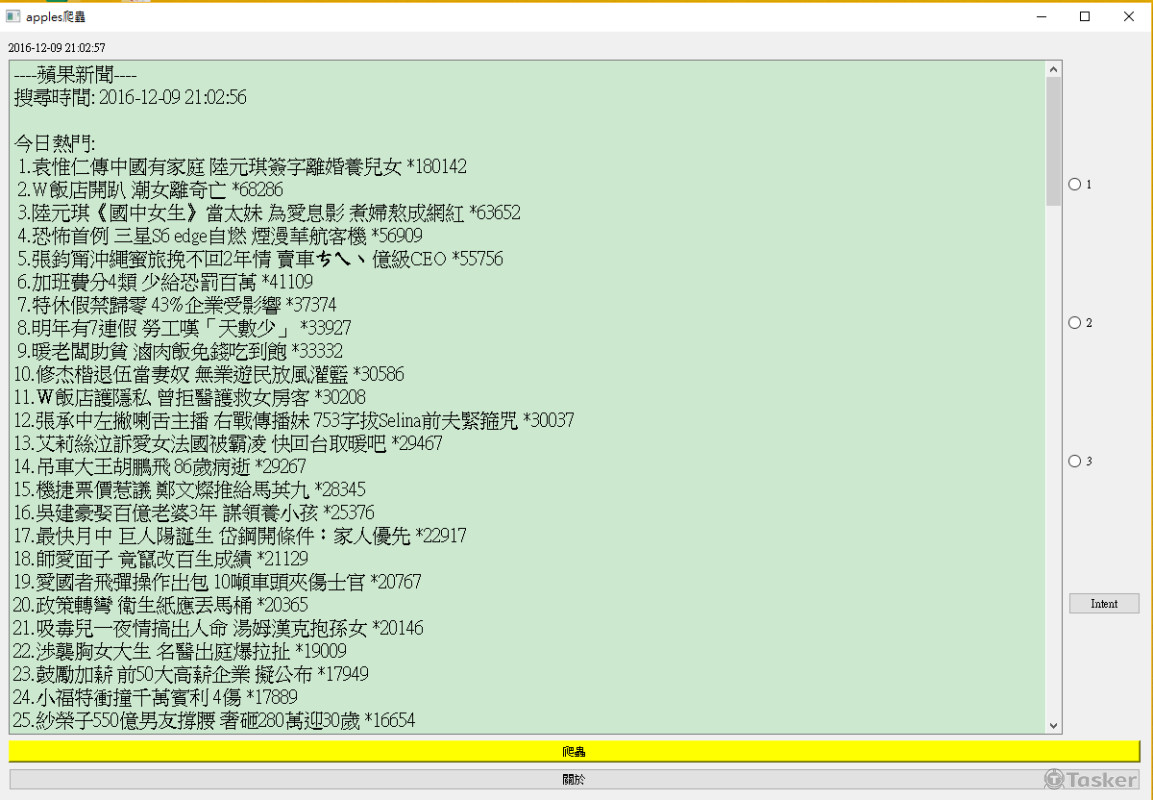Viewport: 1153px width, 800px height.
Task: Click news item 5 張鈞甯沖繩蜜旅
Action: coord(260,259)
